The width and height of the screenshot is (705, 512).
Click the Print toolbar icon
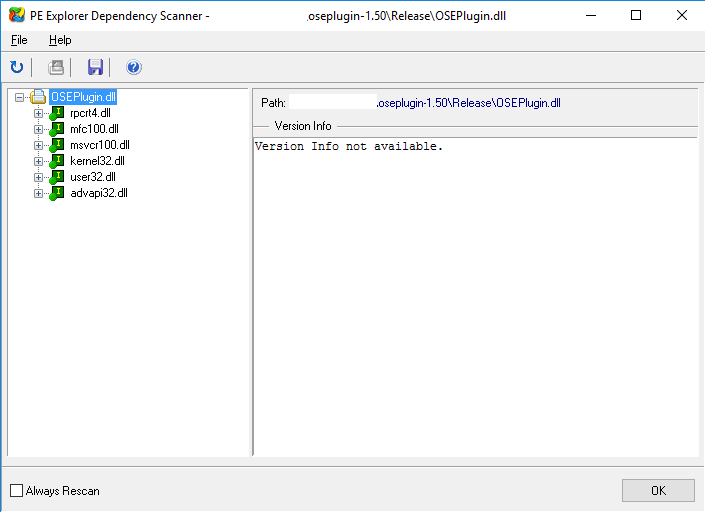tap(56, 67)
